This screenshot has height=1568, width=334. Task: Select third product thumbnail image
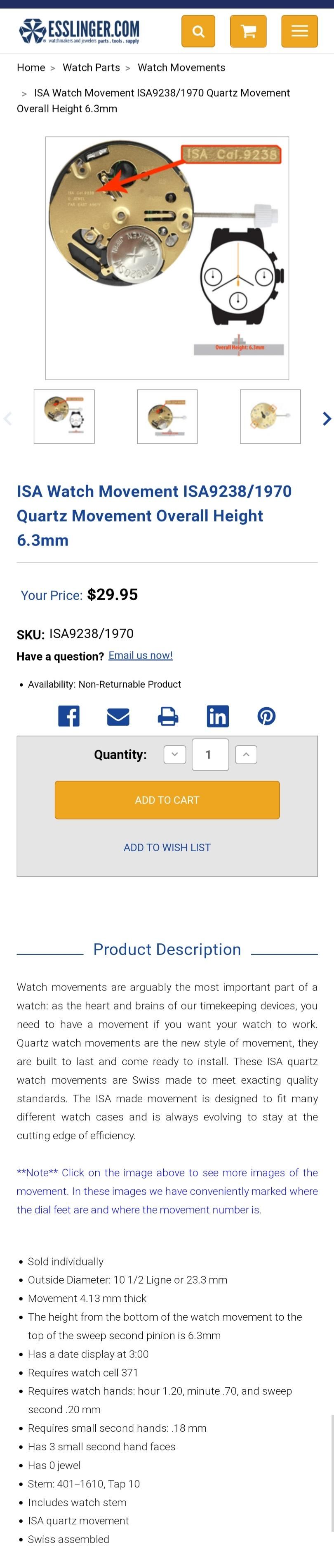[270, 416]
